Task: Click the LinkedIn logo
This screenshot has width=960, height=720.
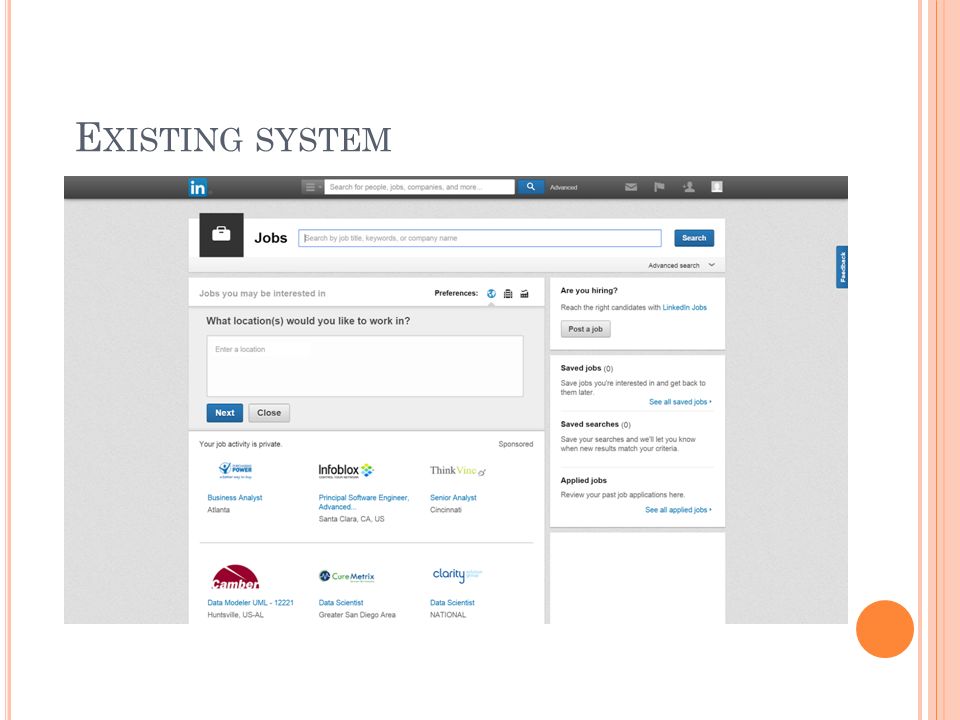Action: [x=198, y=187]
